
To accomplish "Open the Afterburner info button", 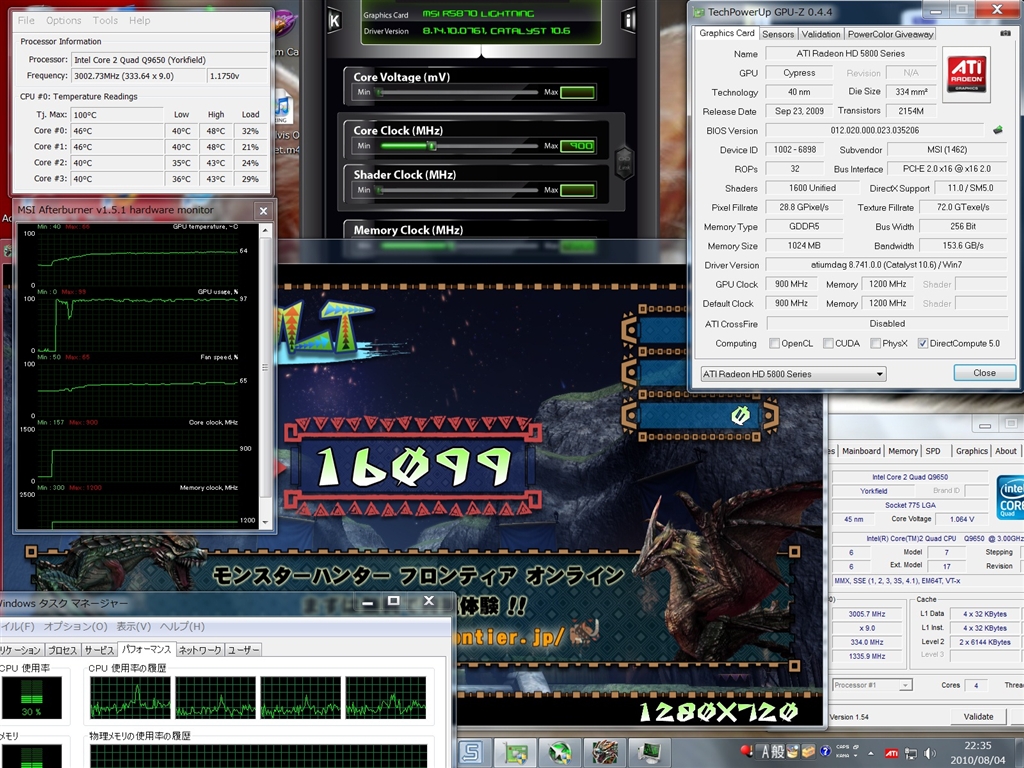I will pos(628,20).
